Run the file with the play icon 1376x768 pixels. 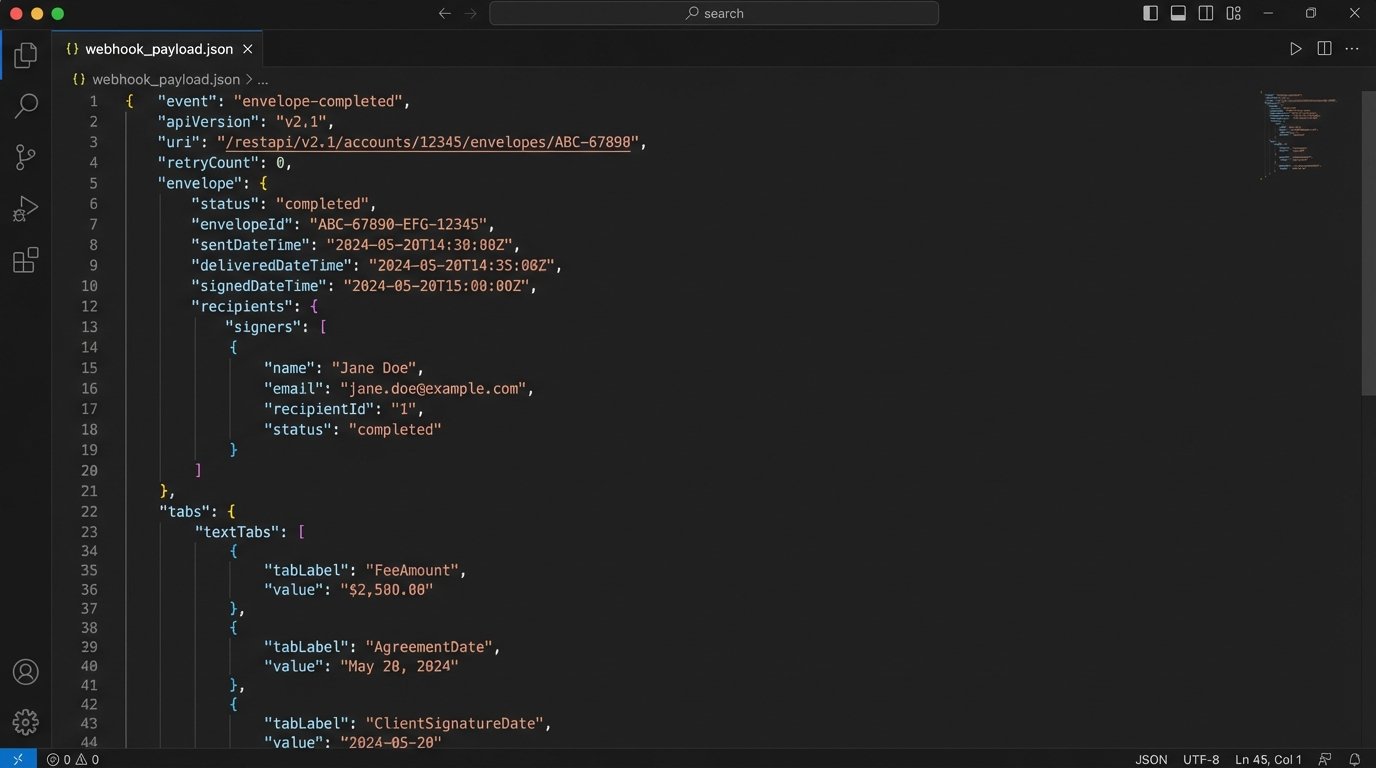coord(1296,47)
